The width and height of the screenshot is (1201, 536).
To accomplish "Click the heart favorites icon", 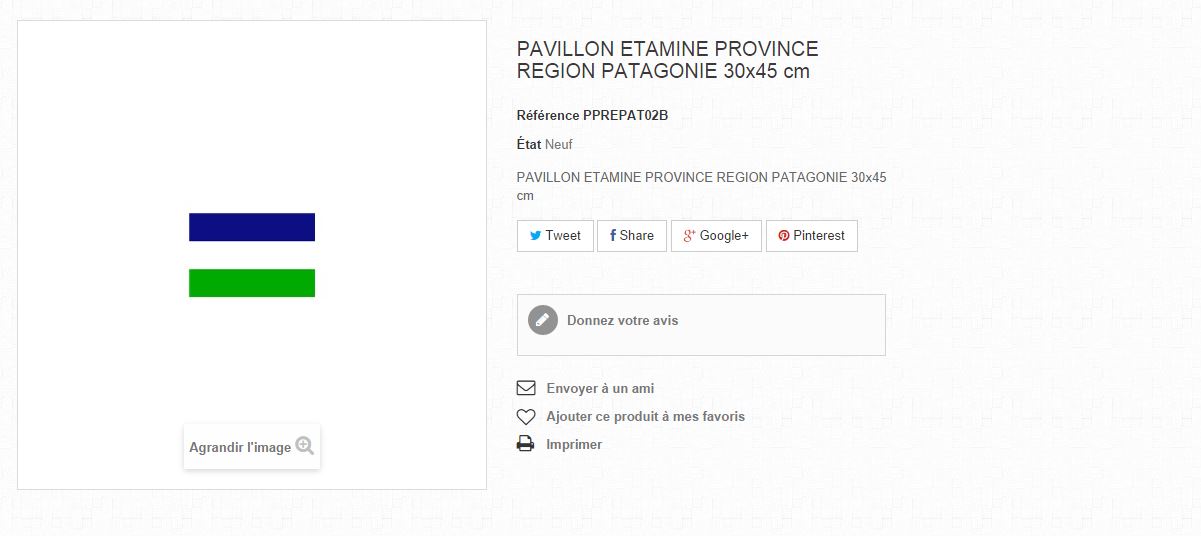I will click(526, 417).
